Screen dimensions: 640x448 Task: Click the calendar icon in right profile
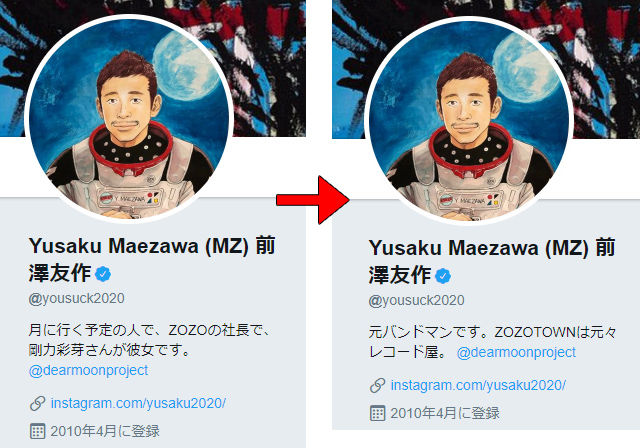pyautogui.click(x=378, y=413)
